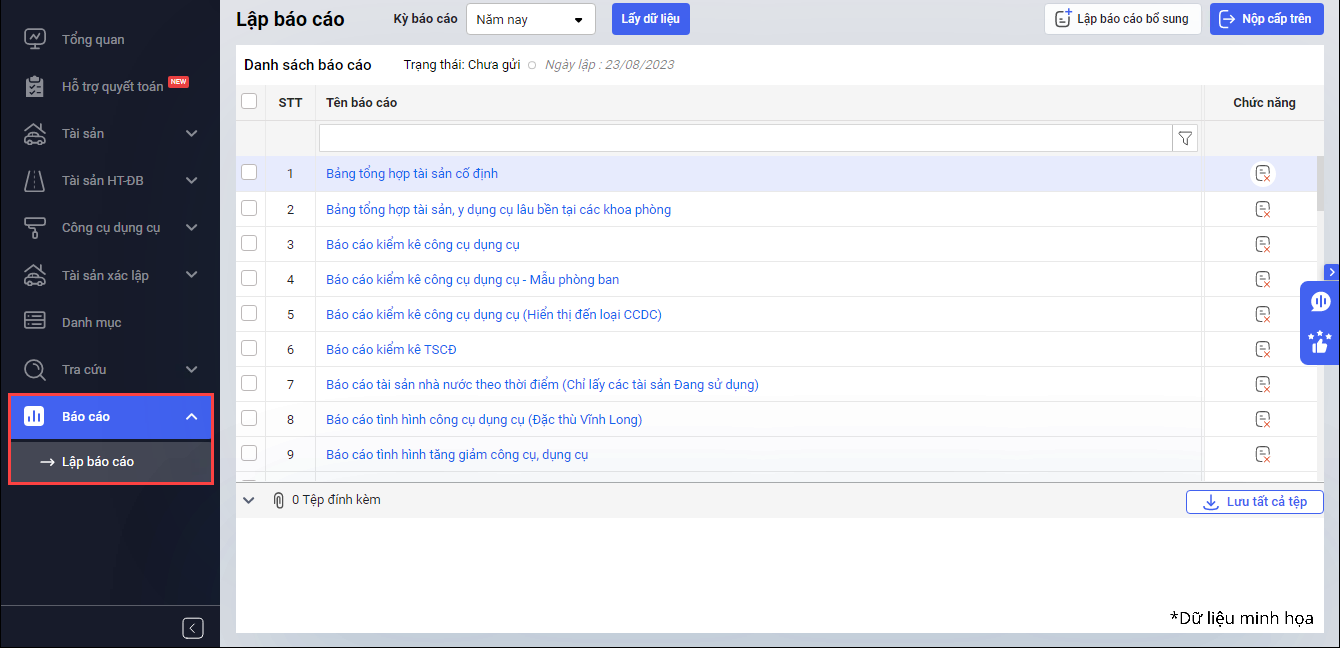Click the paperclip attachment icon
The image size is (1340, 648).
click(279, 500)
